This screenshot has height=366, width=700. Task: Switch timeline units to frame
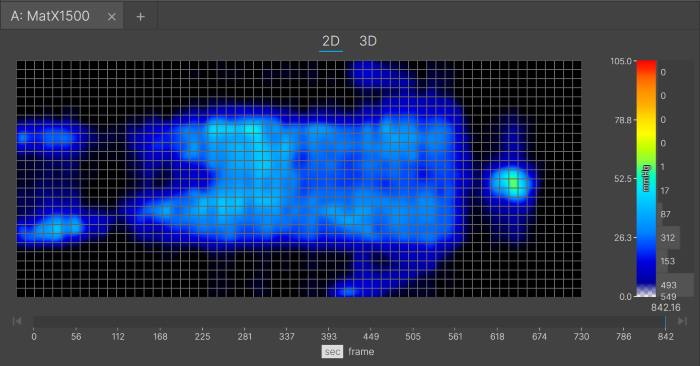click(361, 352)
